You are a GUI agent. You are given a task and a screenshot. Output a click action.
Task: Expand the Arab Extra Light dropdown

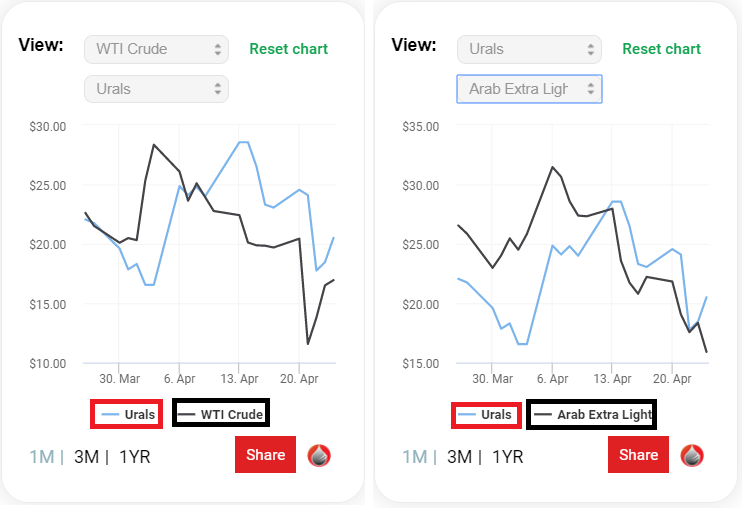point(529,89)
